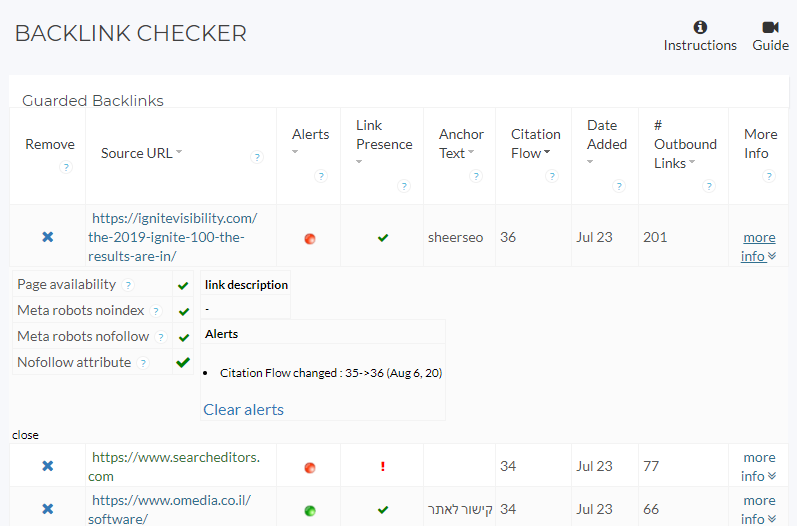This screenshot has width=797, height=526.
Task: Click Clear alerts link
Action: click(243, 410)
